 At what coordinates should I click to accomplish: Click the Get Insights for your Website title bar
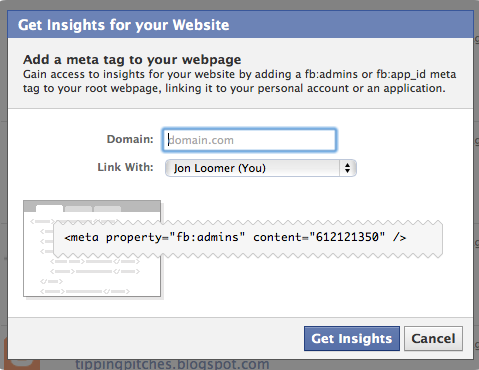[240, 25]
